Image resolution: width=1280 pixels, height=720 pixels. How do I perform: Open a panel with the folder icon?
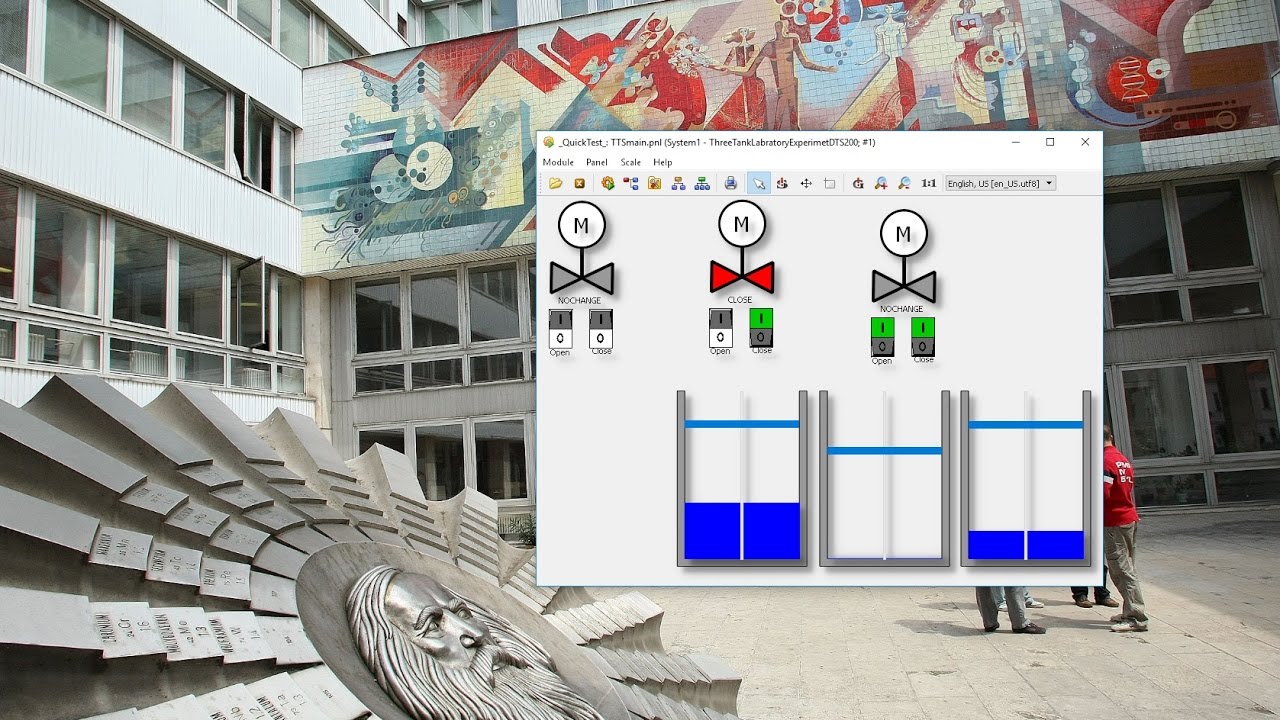point(555,183)
